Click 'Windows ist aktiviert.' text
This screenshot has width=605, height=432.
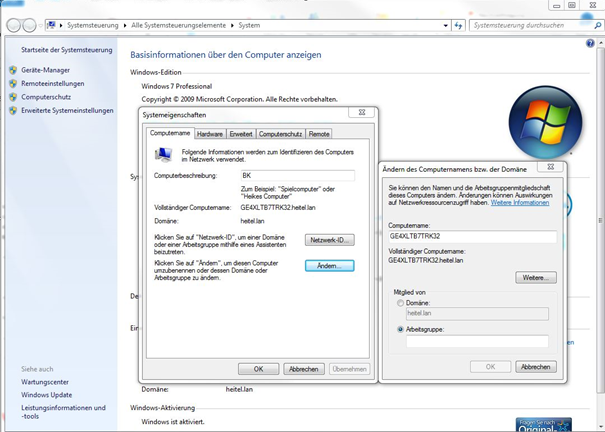173,422
